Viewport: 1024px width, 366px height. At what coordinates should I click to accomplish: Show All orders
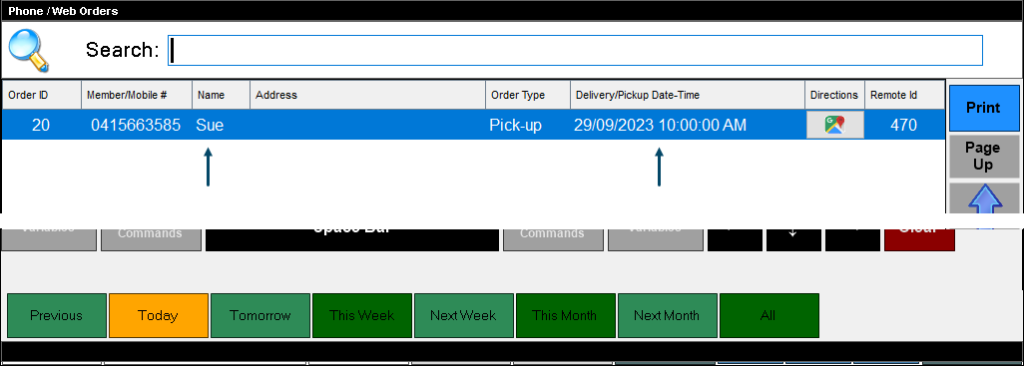pyautogui.click(x=769, y=316)
